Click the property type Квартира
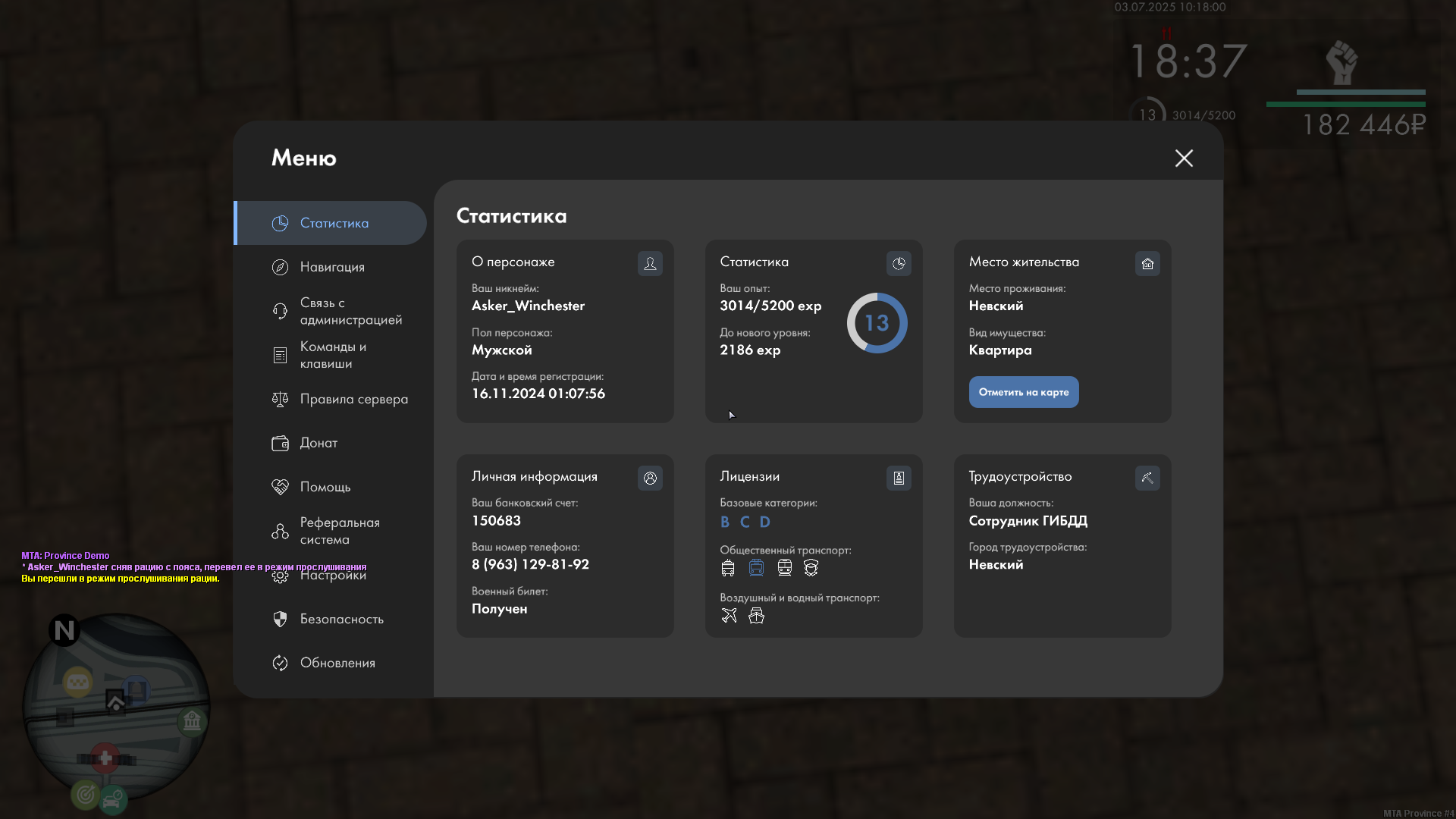This screenshot has width=1456, height=819. [1000, 350]
